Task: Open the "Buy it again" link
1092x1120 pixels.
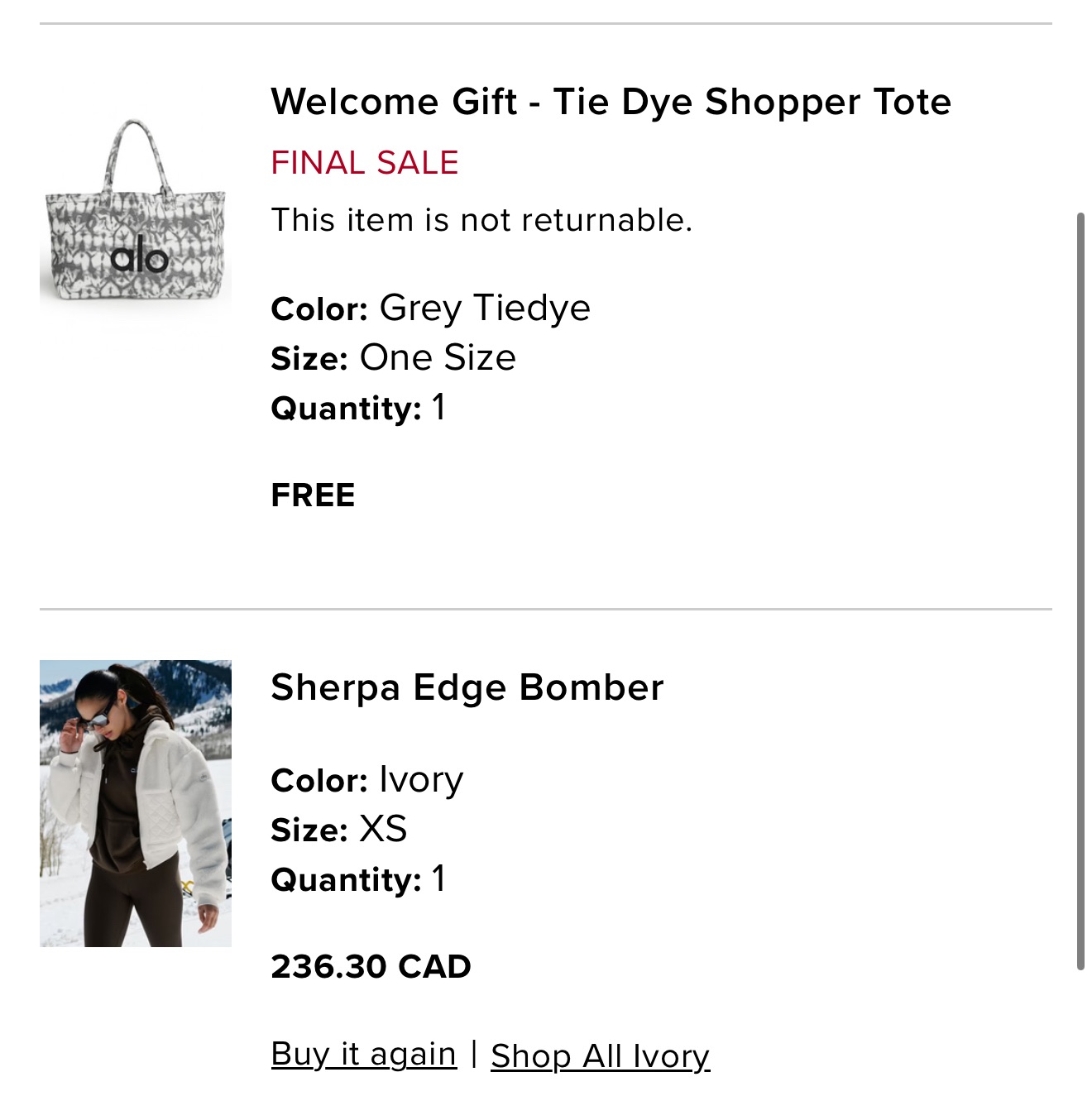Action: [362, 1053]
